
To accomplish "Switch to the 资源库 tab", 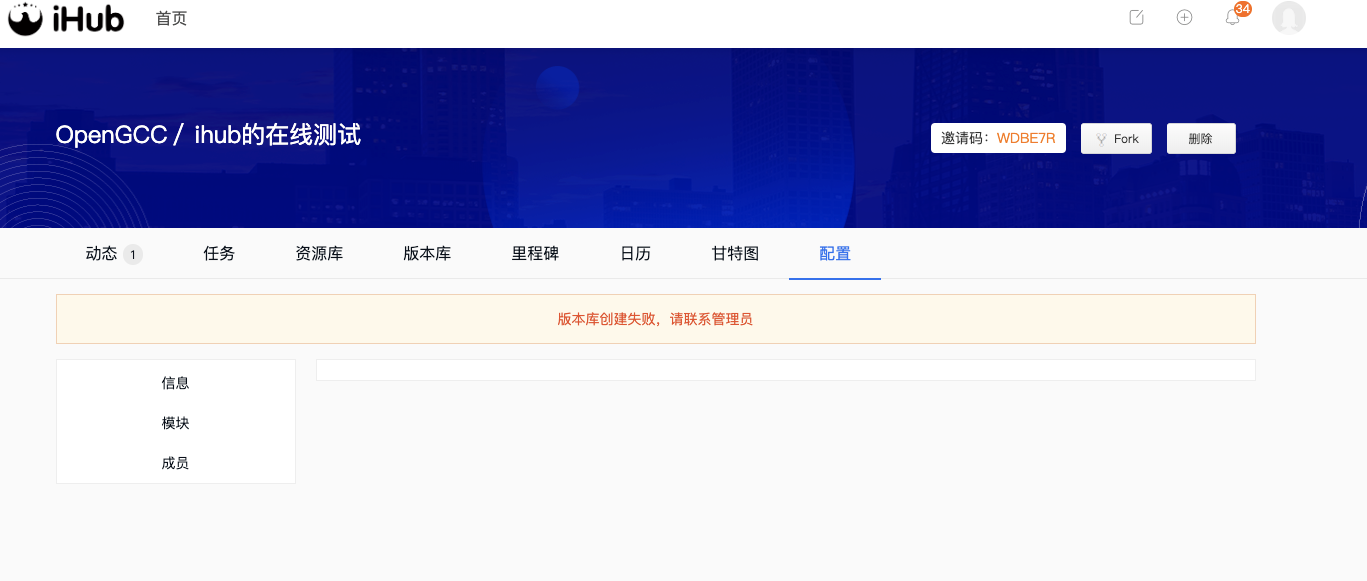I will click(x=319, y=254).
